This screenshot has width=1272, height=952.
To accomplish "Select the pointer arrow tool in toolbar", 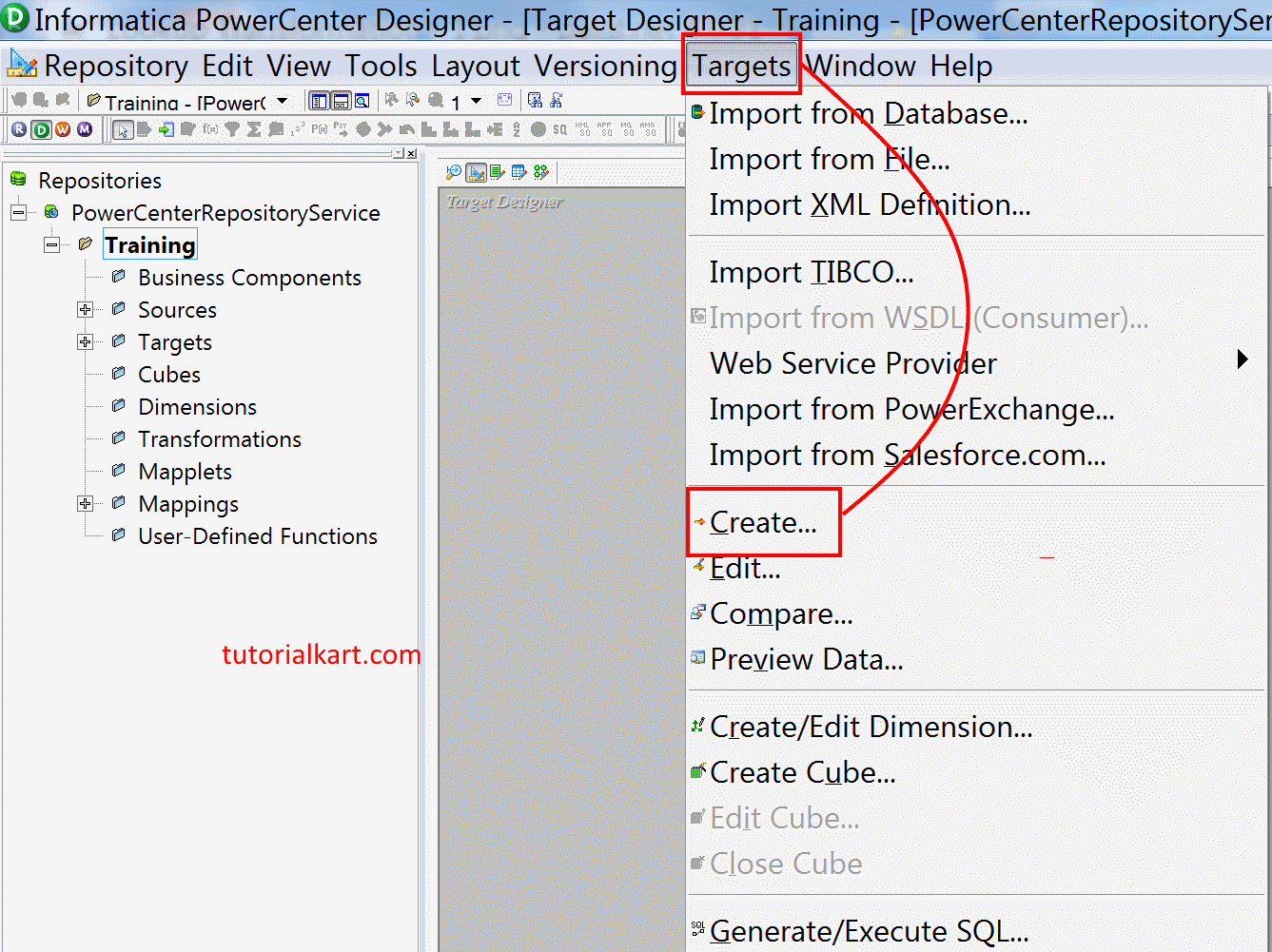I will point(124,131).
